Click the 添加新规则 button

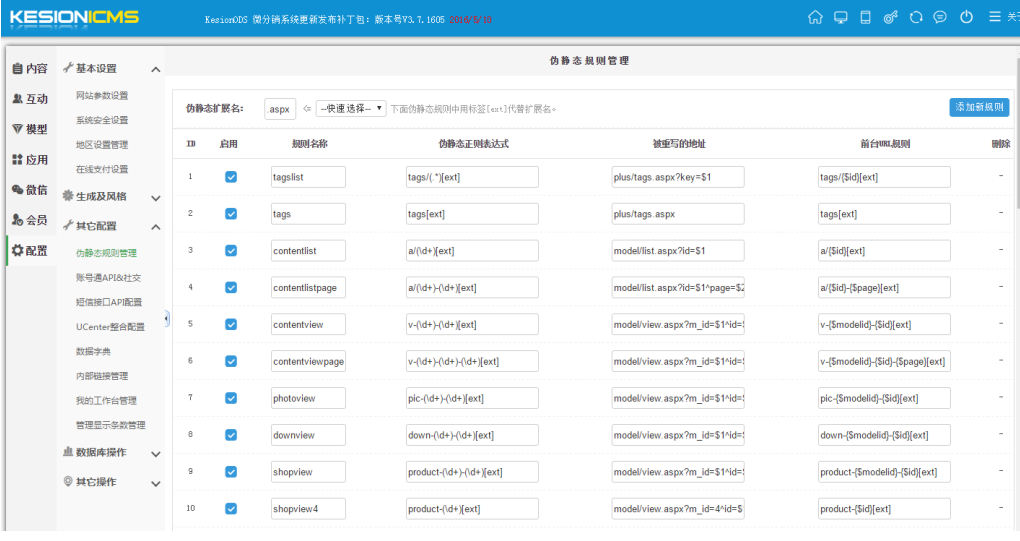pos(979,107)
